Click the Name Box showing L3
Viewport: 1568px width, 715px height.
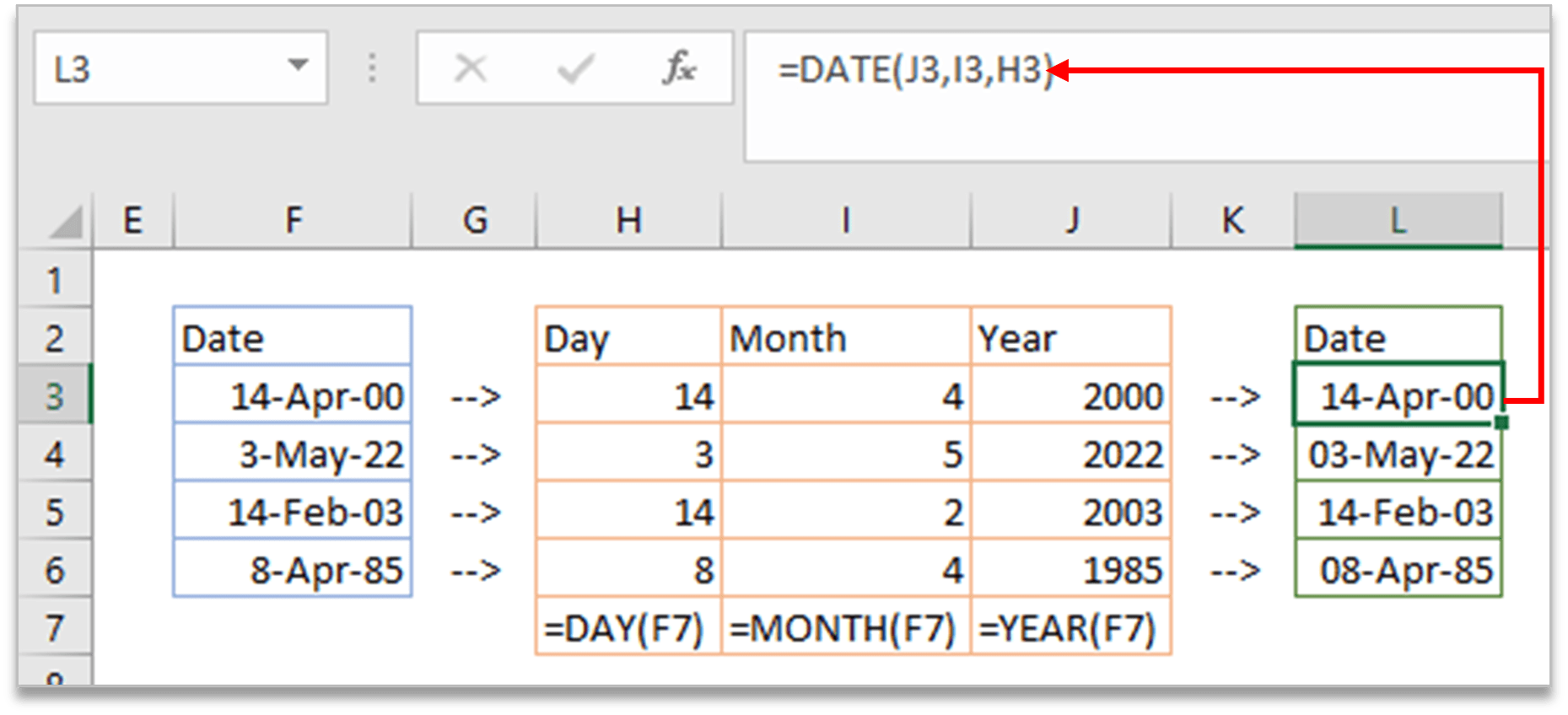[x=180, y=68]
